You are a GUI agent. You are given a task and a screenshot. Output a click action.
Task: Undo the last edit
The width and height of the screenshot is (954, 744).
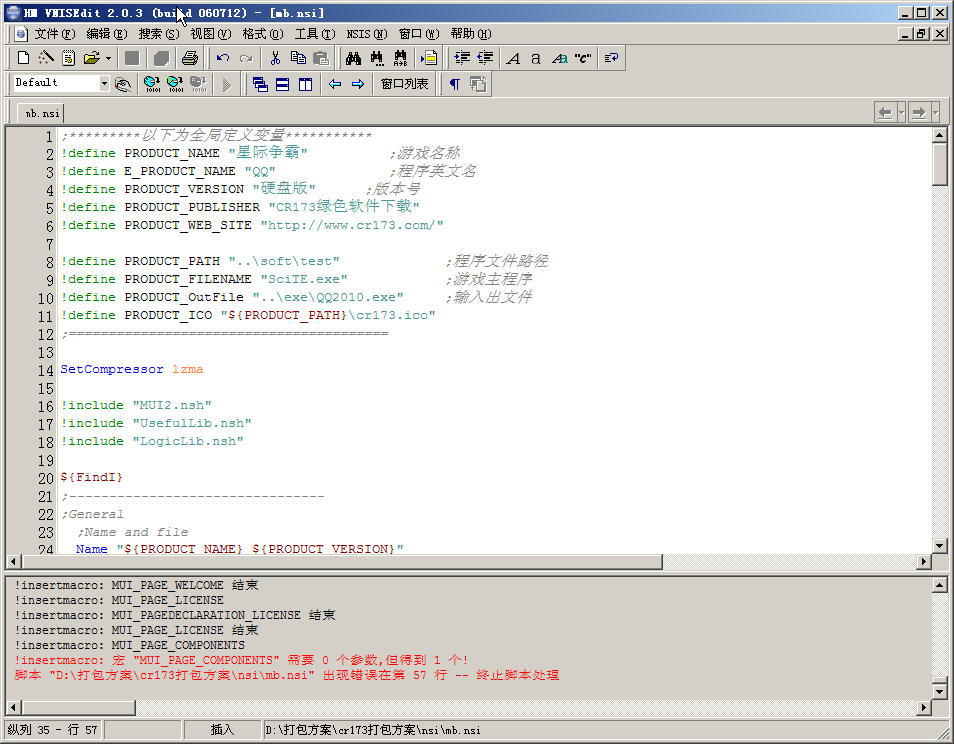[x=223, y=58]
